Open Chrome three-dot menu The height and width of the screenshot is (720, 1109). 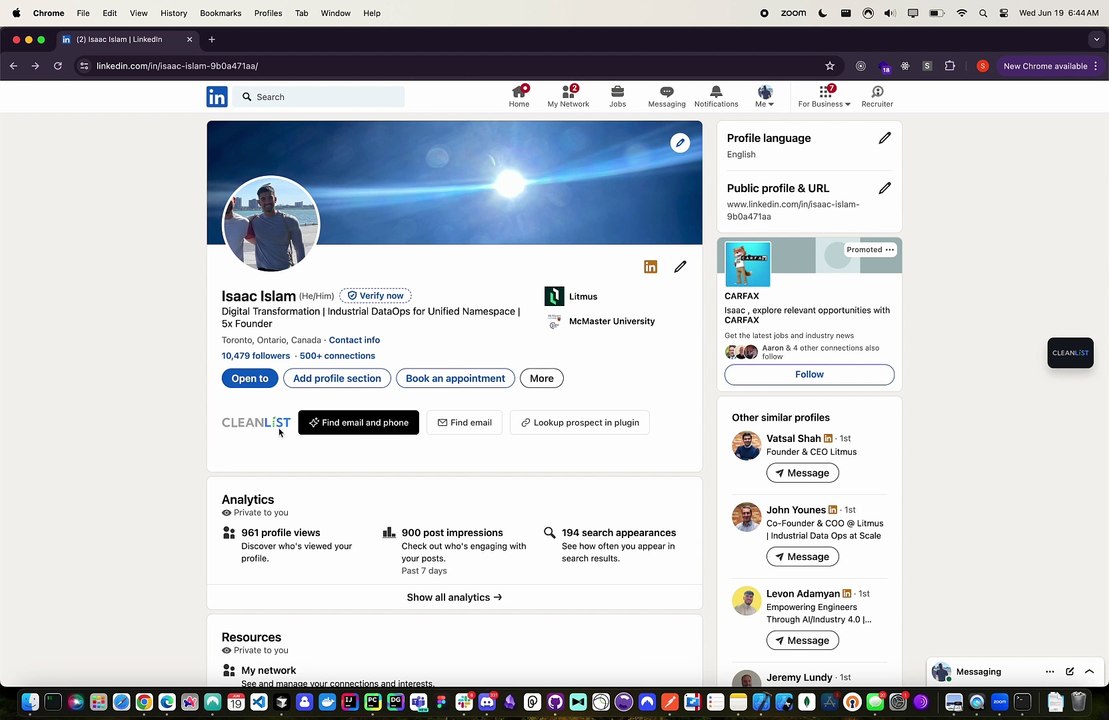[x=1096, y=66]
